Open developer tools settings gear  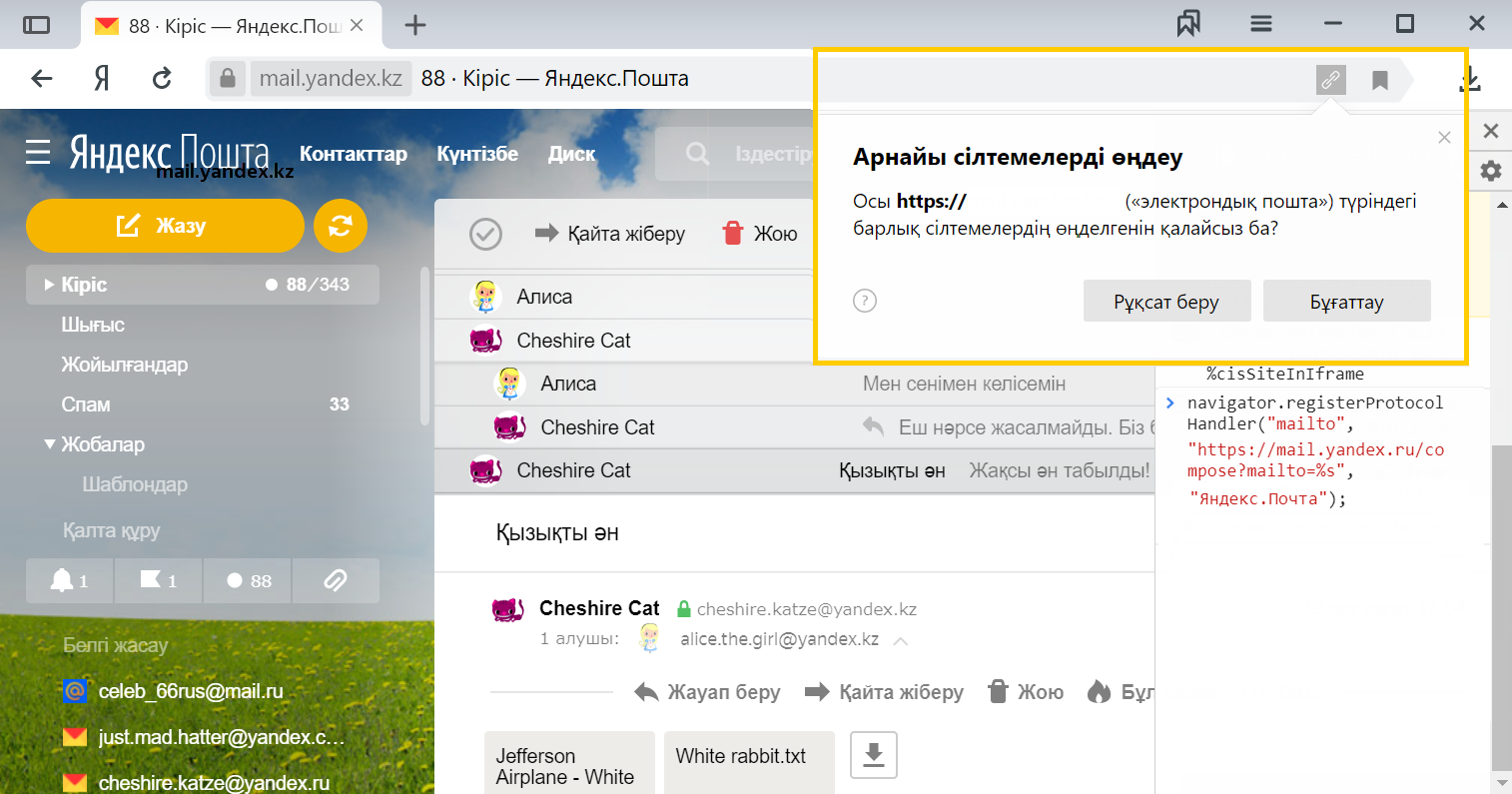pyautogui.click(x=1491, y=171)
